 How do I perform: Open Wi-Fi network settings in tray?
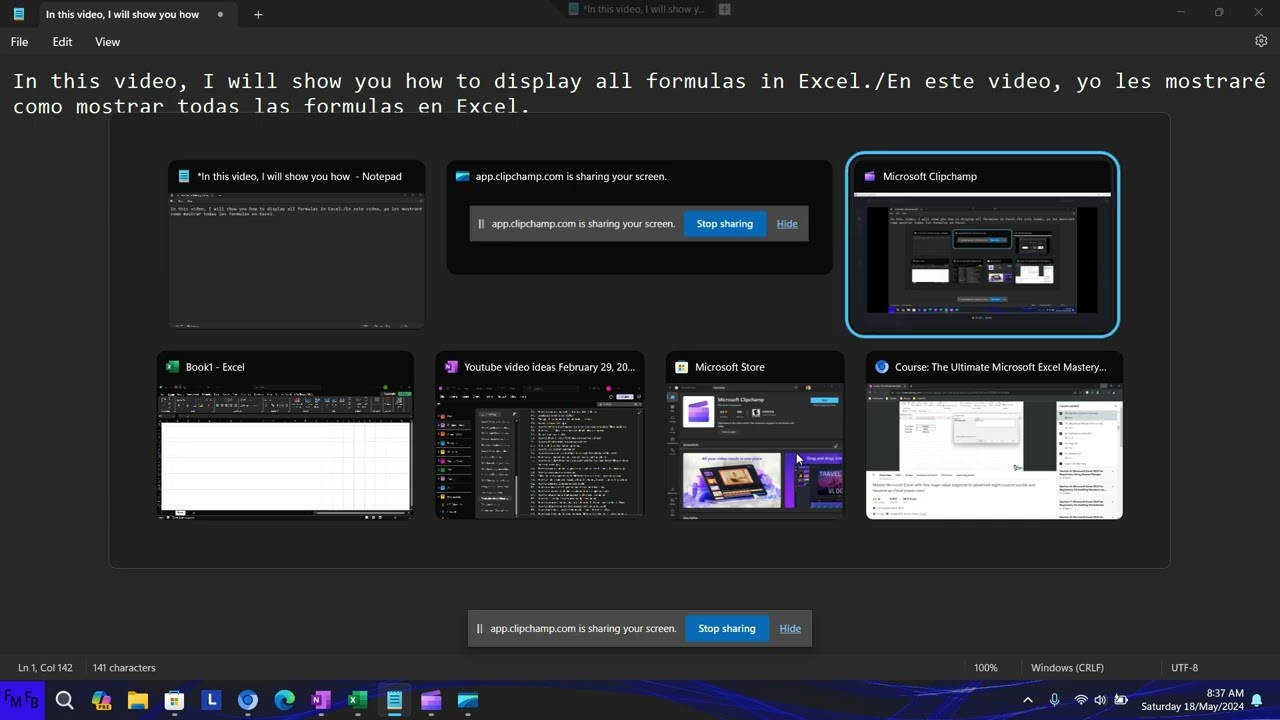click(1080, 700)
